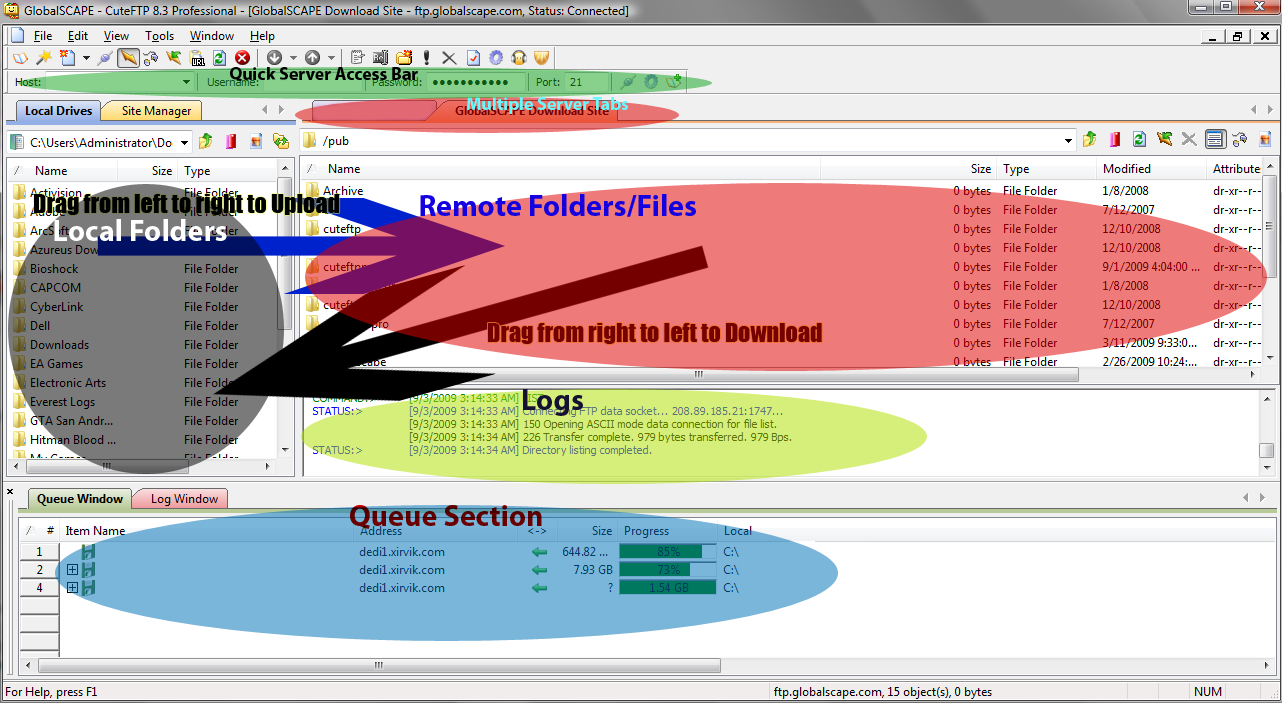
Task: Switch to the Log Window tab
Action: tap(184, 498)
